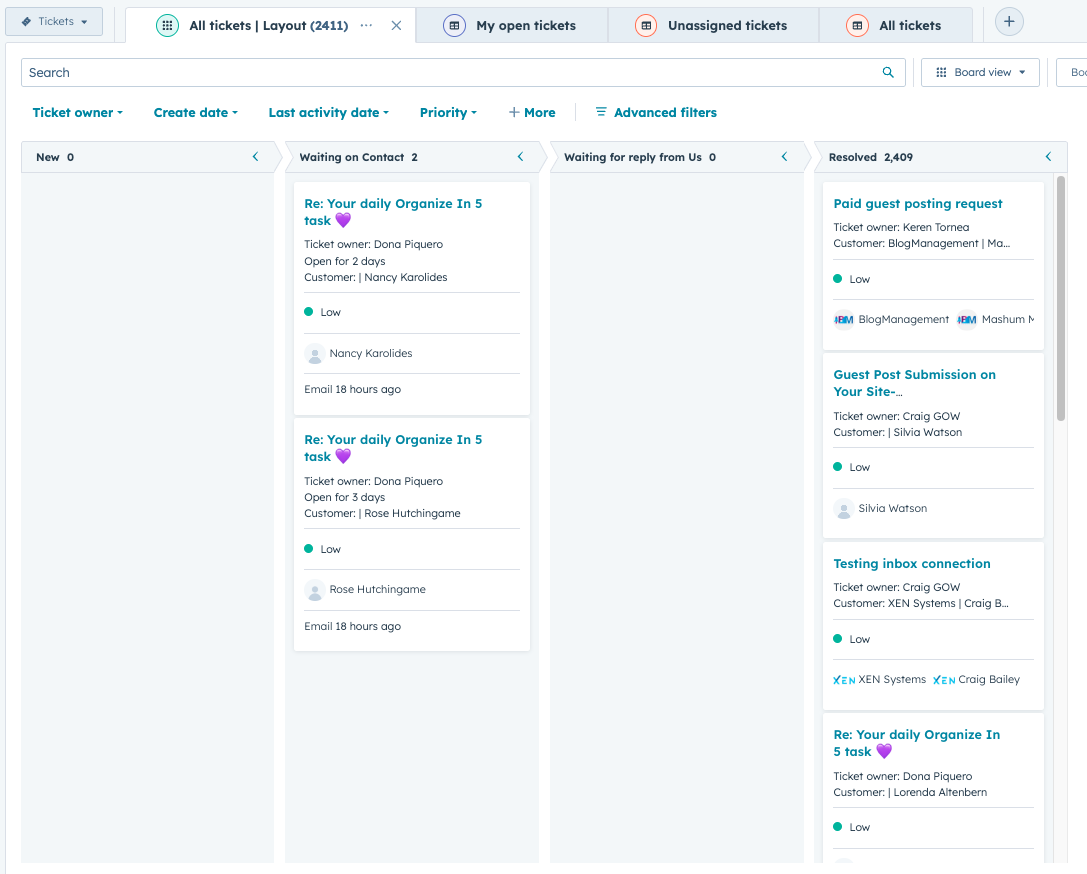Open Guest Post Submission on Your Site ticket
This screenshot has height=874, width=1087.
tap(914, 383)
